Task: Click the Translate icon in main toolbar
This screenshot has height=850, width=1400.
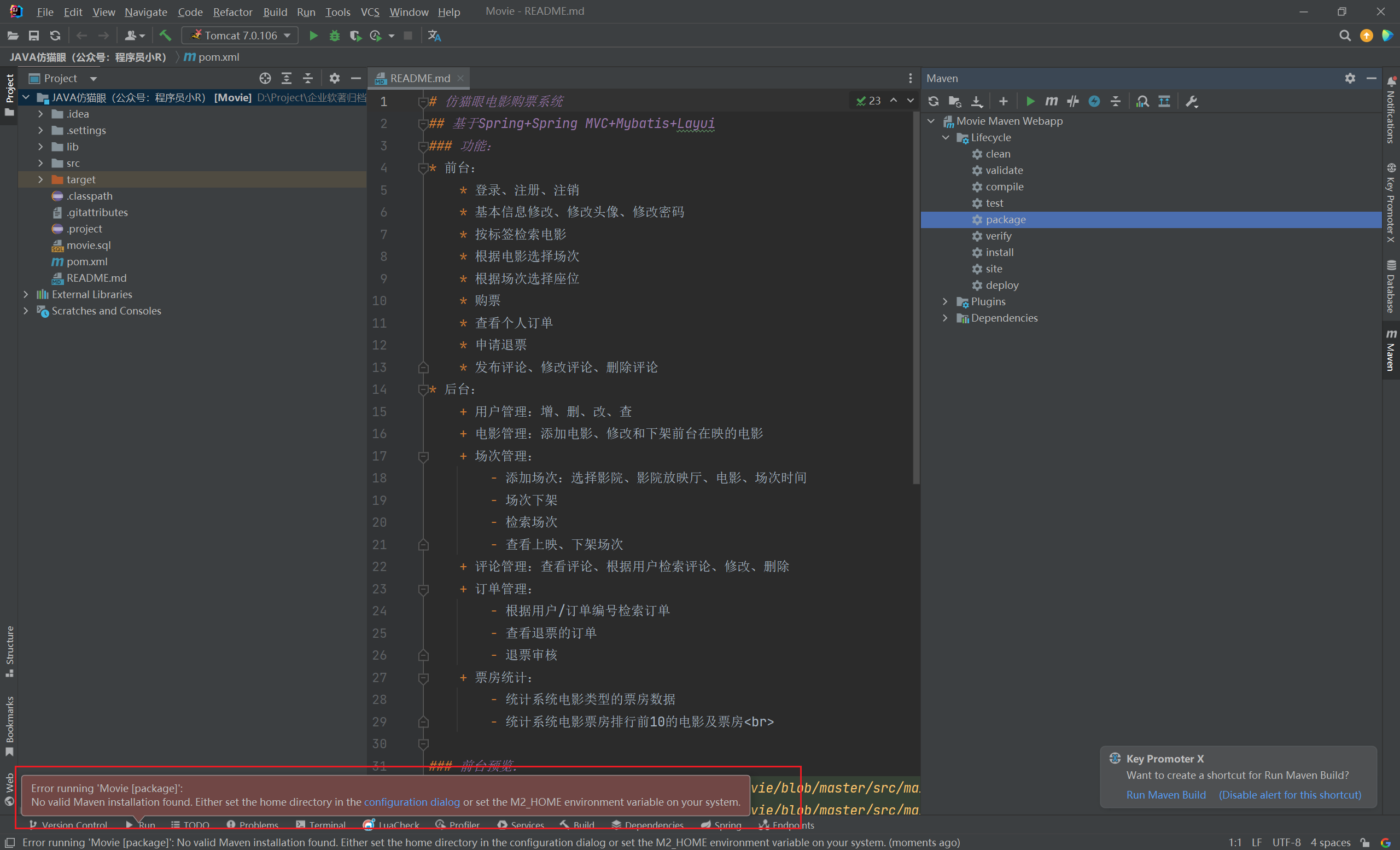Action: pos(434,36)
